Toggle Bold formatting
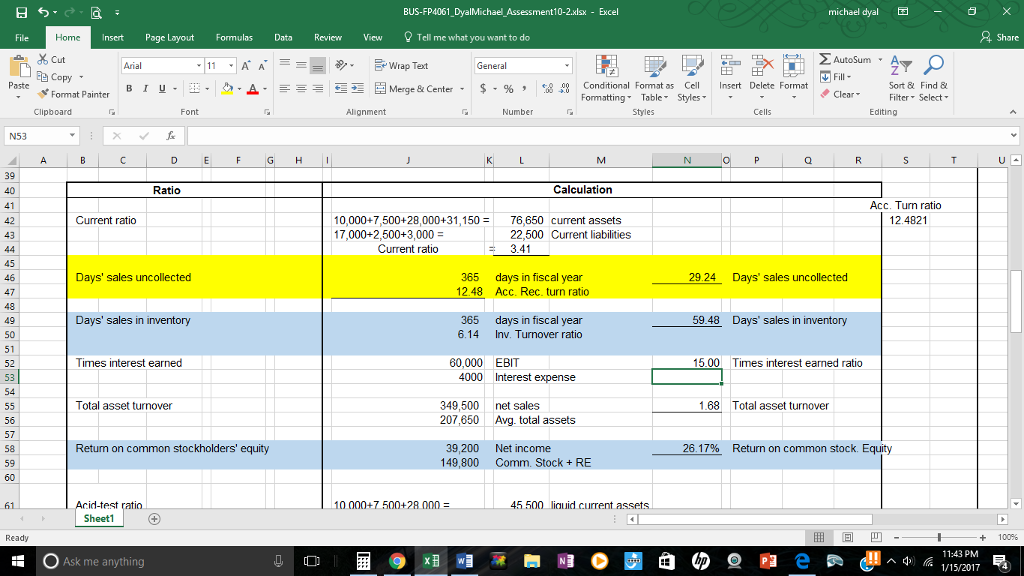The width and height of the screenshot is (1024, 576). point(130,89)
